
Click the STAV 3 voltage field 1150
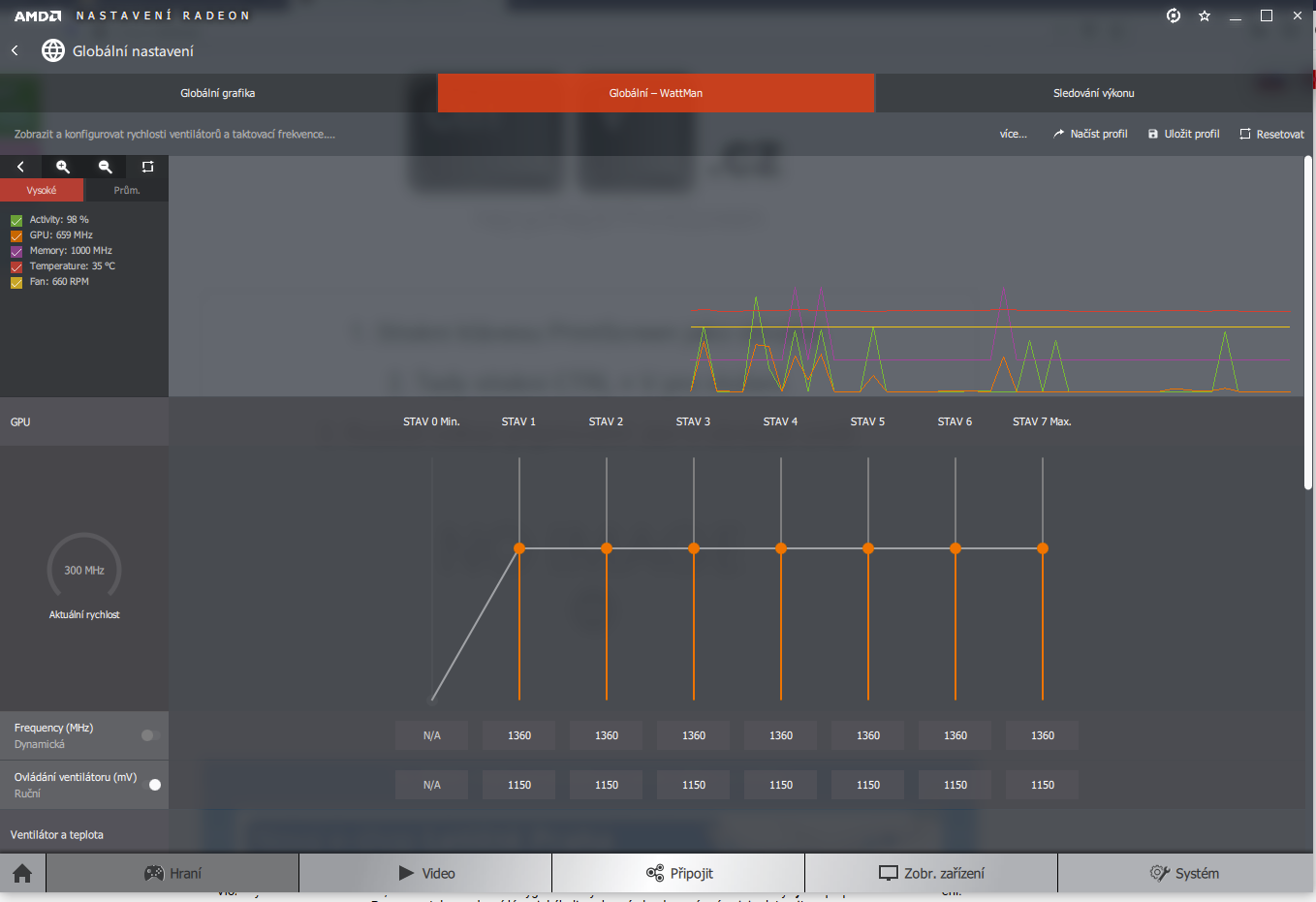694,785
